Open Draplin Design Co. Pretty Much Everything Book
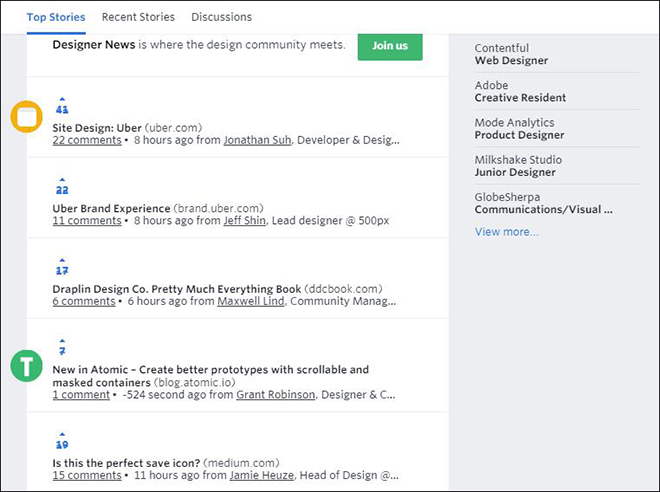Viewport: 660px width, 492px height. tap(177, 289)
